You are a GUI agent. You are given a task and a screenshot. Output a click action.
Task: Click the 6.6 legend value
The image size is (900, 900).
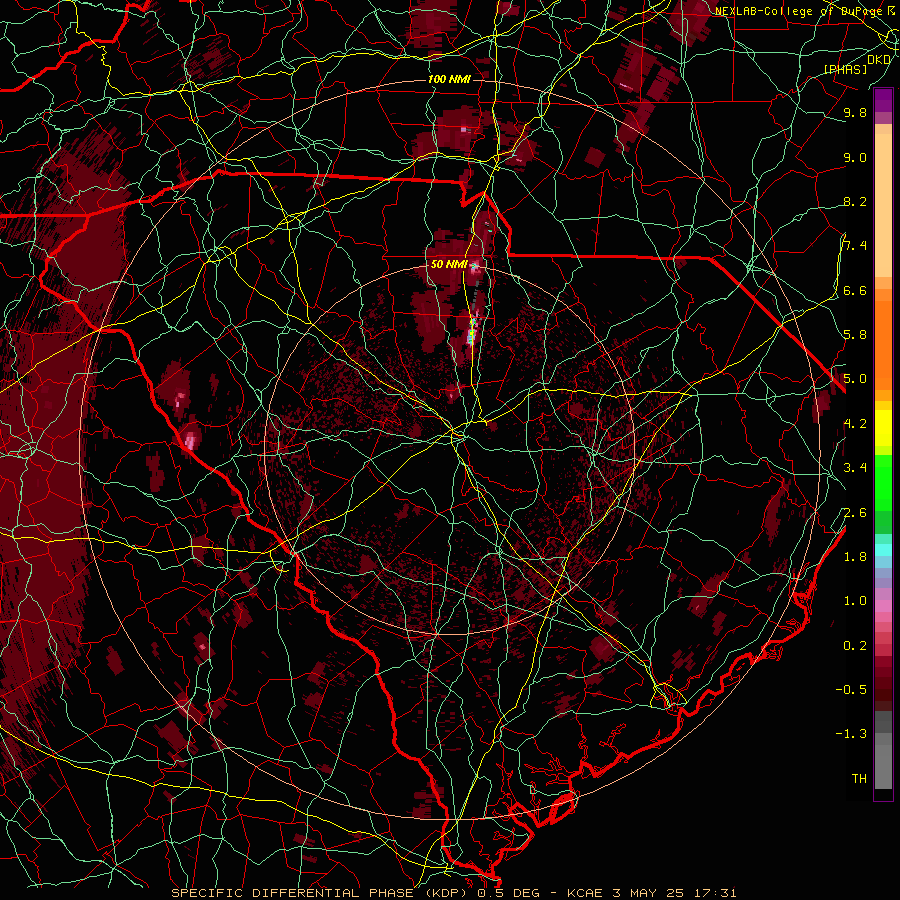(x=855, y=290)
